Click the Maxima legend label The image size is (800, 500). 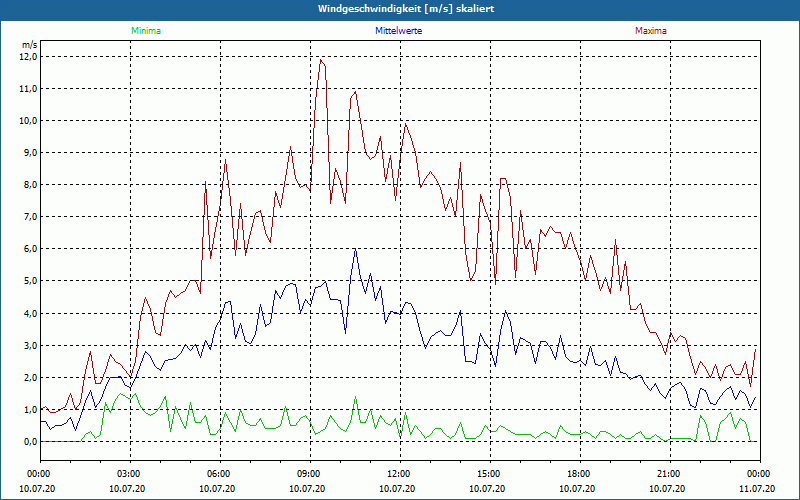tap(651, 31)
